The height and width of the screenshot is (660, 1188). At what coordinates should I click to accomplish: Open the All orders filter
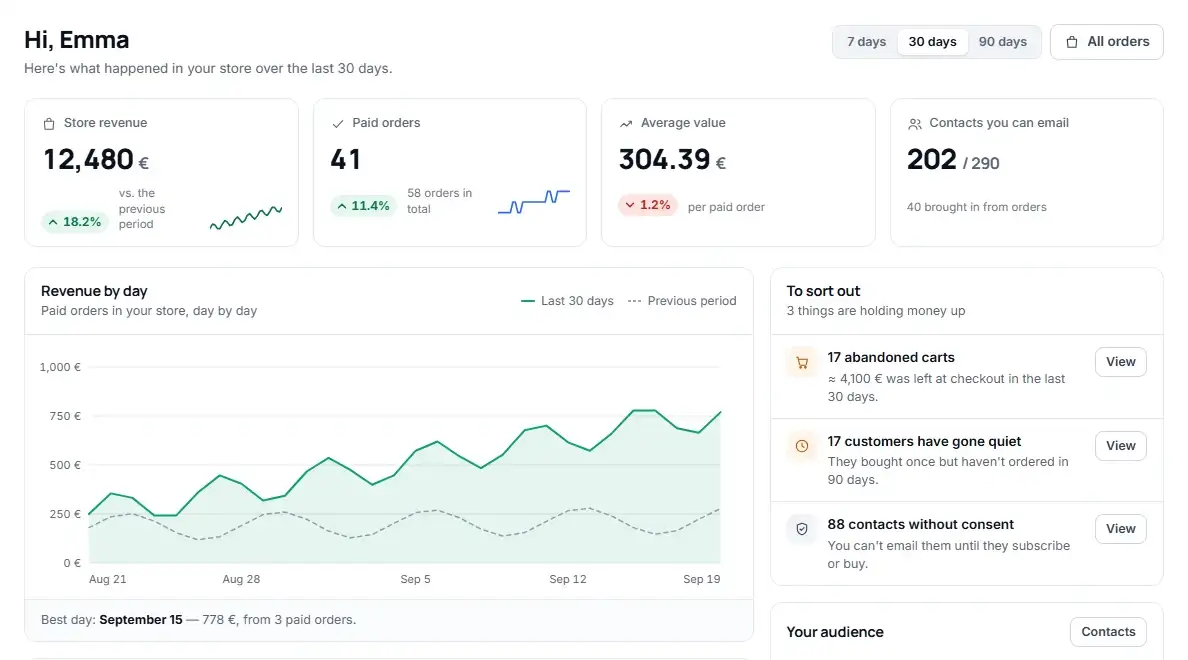tap(1106, 42)
